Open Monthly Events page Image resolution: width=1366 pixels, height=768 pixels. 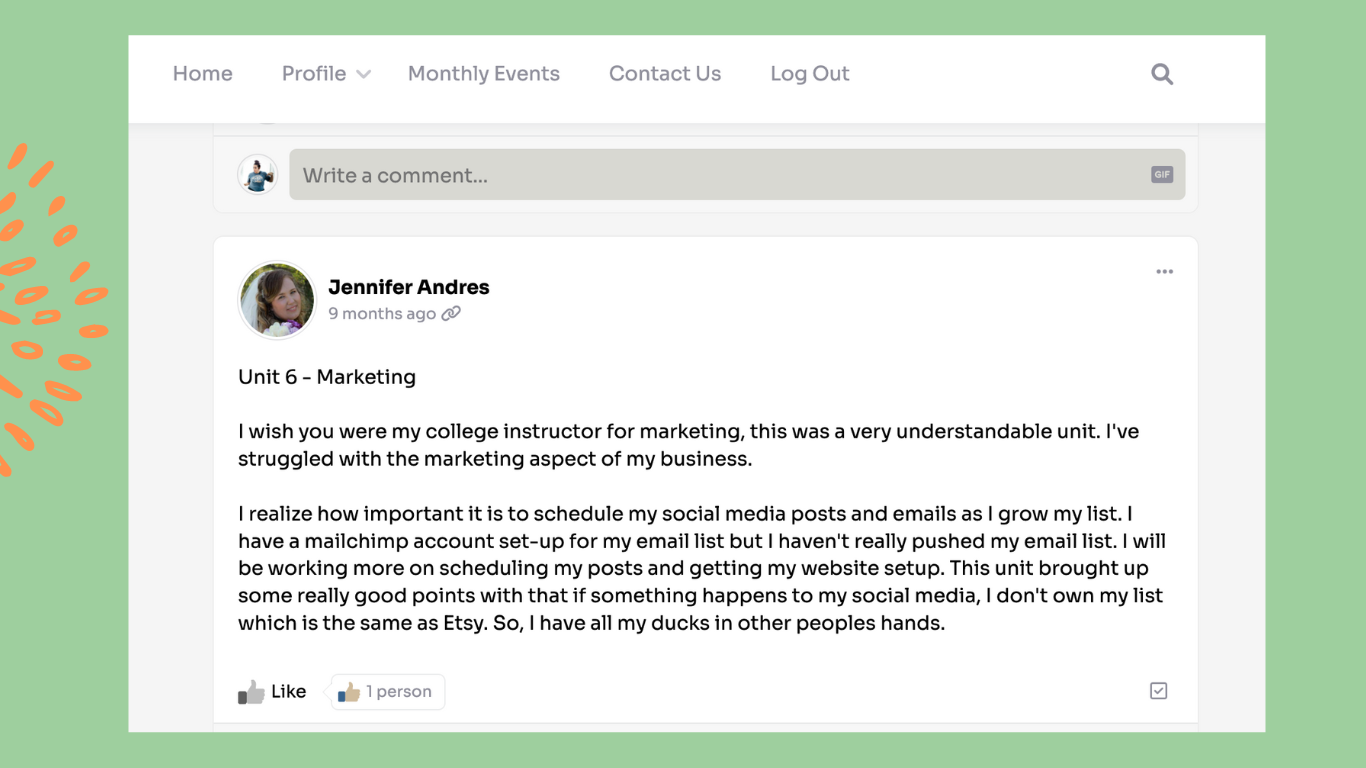[x=483, y=74]
